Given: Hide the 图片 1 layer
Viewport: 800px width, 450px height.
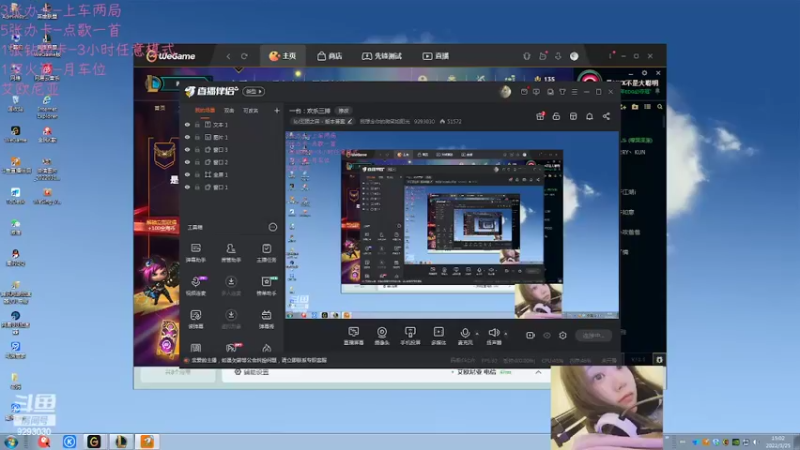Looking at the screenshot, I should [187, 137].
